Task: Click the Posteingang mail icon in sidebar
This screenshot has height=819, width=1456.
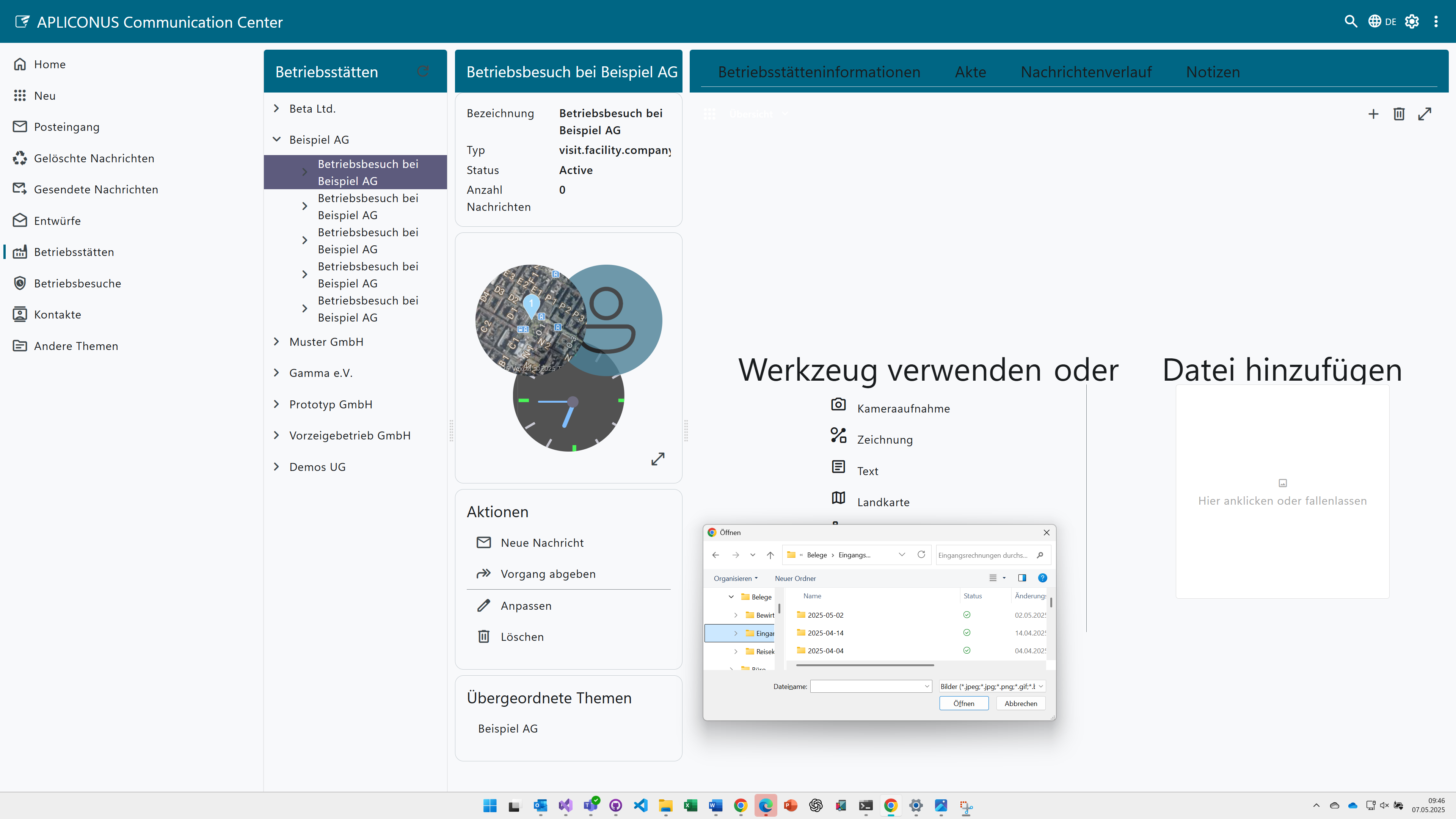Action: pos(20,127)
